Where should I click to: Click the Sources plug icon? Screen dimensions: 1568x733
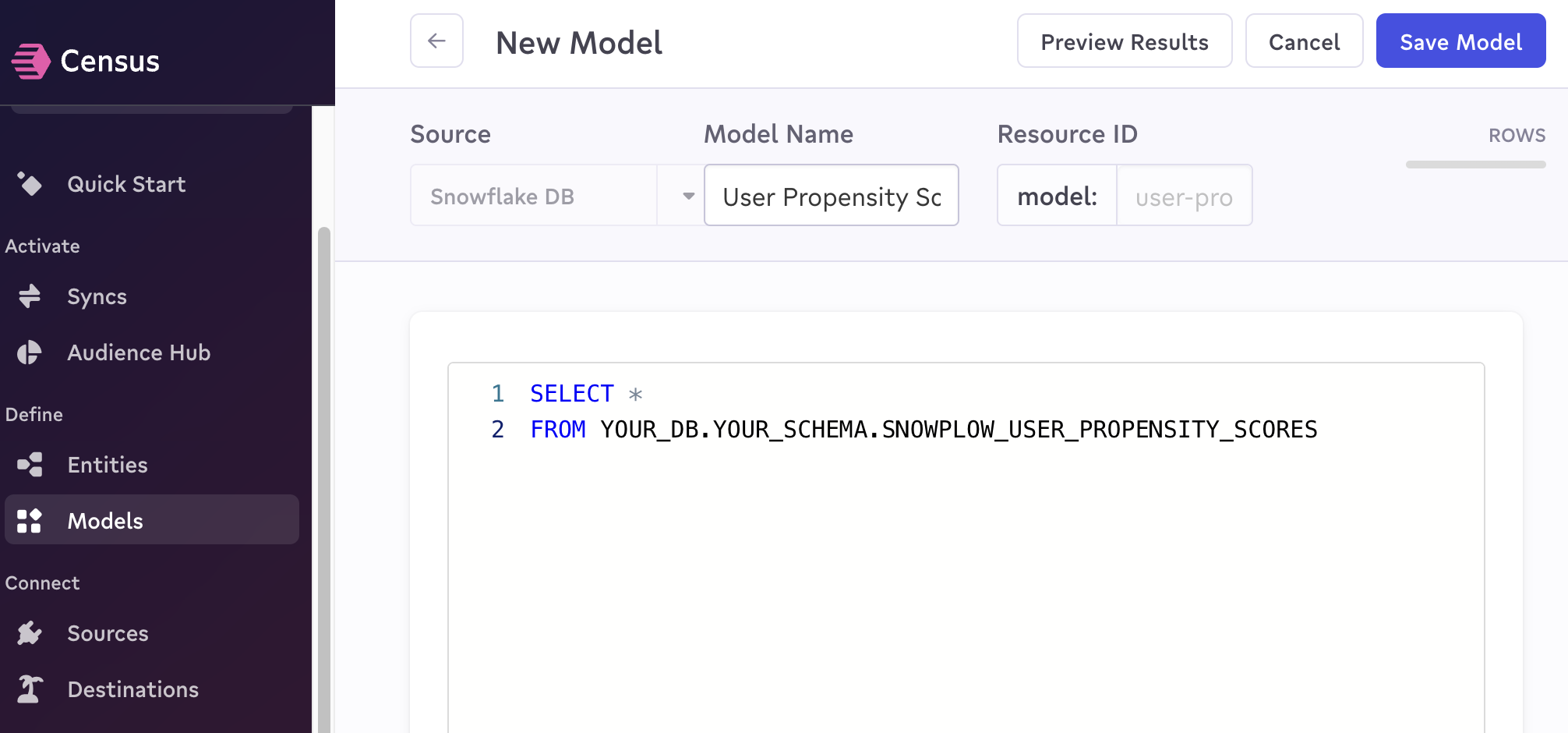(30, 633)
